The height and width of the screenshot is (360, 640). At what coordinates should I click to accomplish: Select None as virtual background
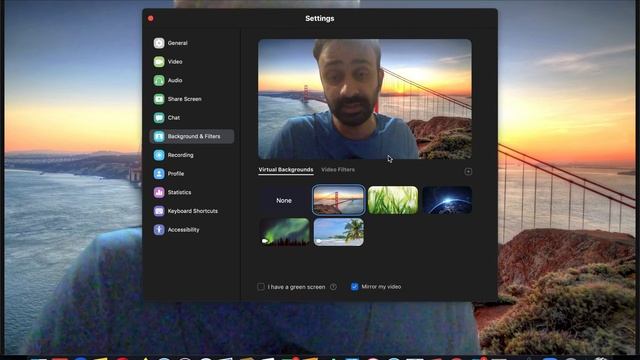click(284, 200)
